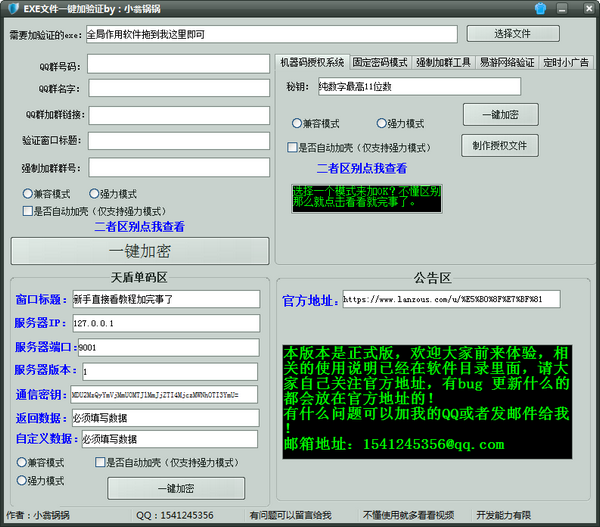Viewport: 600px width, 527px height.
Task: Click the 制作授权文件 button
Action: coord(500,145)
